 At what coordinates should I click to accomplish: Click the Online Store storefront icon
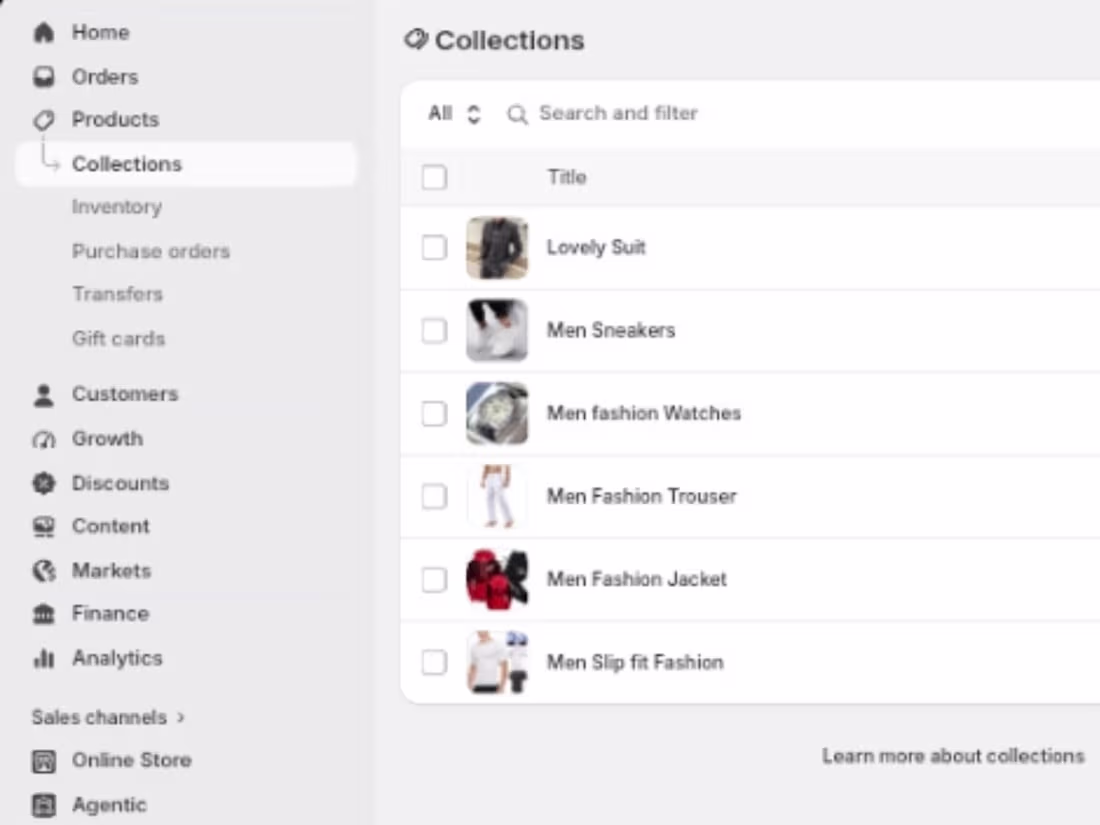pos(43,761)
